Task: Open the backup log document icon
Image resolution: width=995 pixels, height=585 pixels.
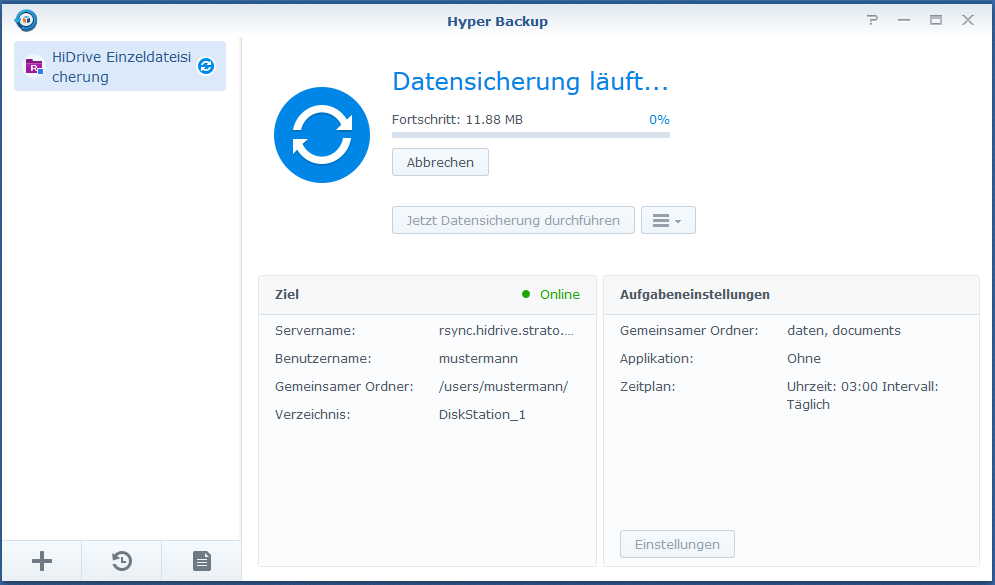Action: [202, 561]
